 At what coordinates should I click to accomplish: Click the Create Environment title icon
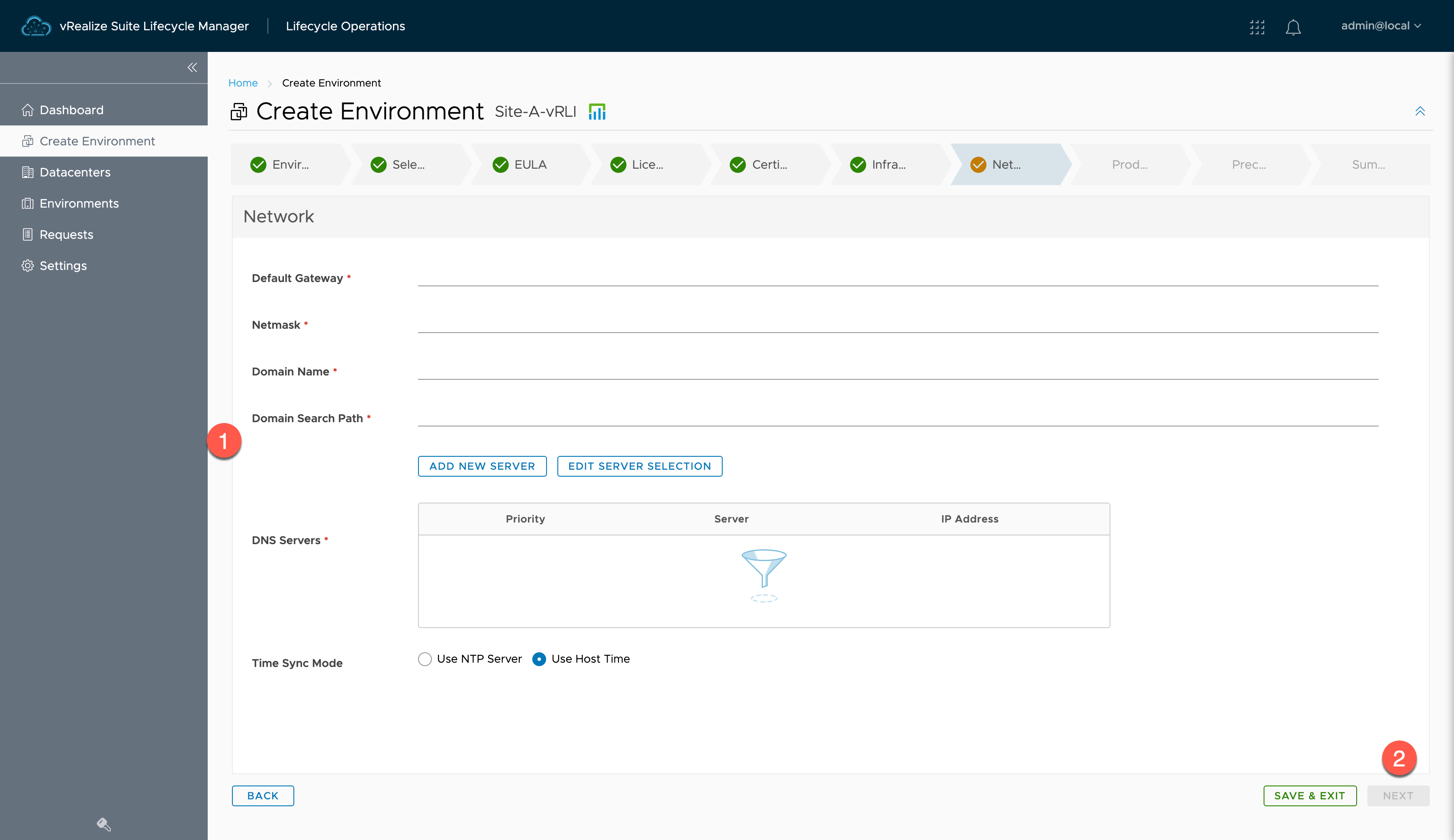tap(239, 111)
